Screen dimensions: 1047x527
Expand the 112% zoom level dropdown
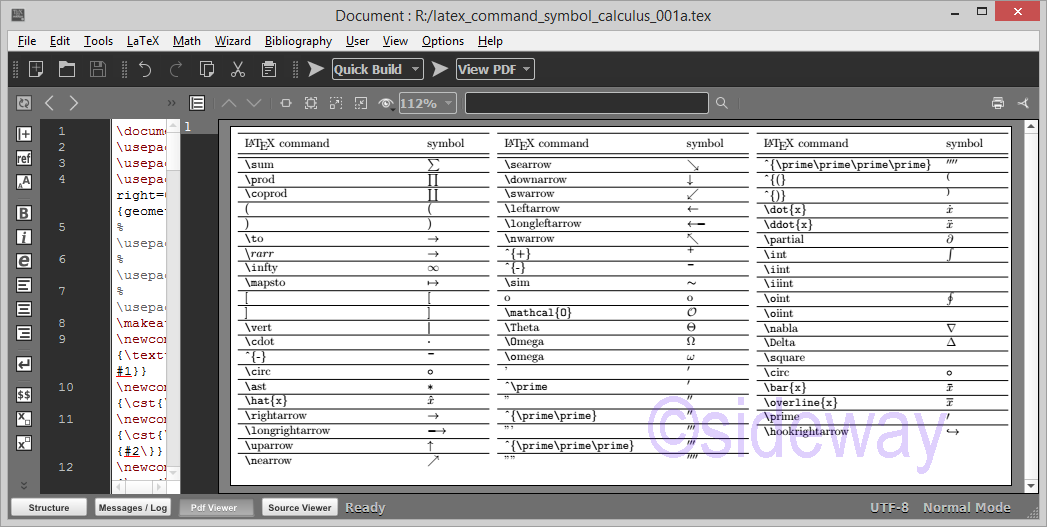tap(448, 103)
